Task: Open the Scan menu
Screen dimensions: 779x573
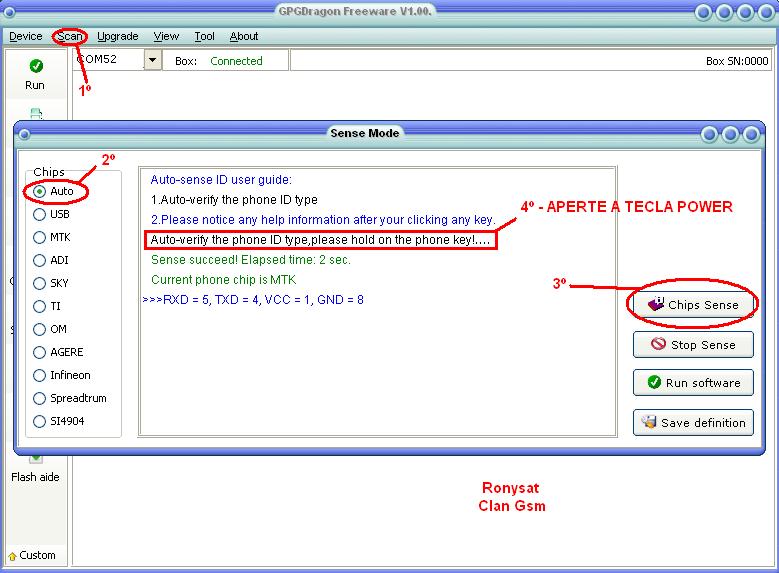Action: click(70, 36)
